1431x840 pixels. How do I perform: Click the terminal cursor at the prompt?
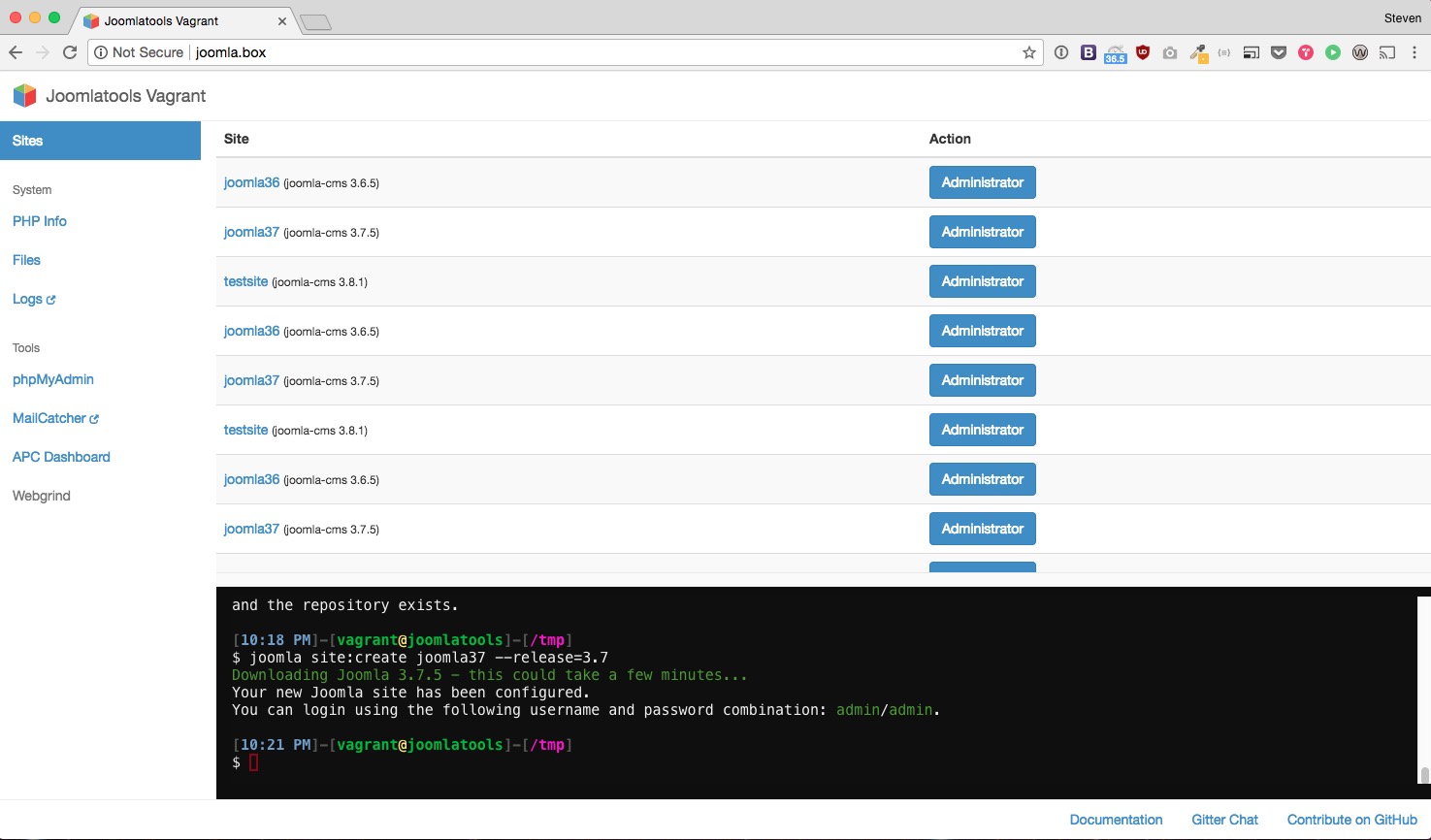coord(254,762)
